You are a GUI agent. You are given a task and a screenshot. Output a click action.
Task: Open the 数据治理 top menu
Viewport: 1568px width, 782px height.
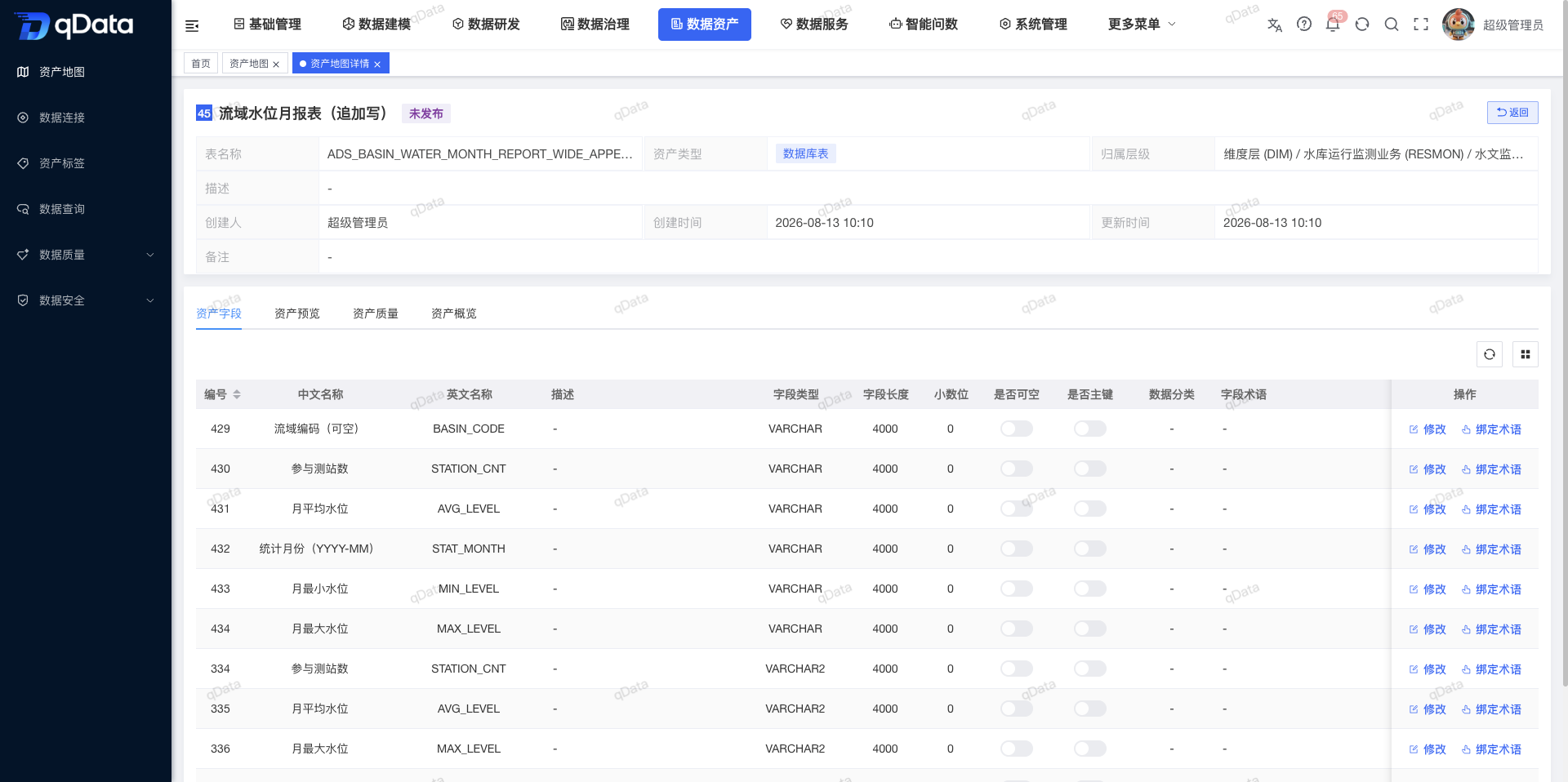click(x=595, y=24)
